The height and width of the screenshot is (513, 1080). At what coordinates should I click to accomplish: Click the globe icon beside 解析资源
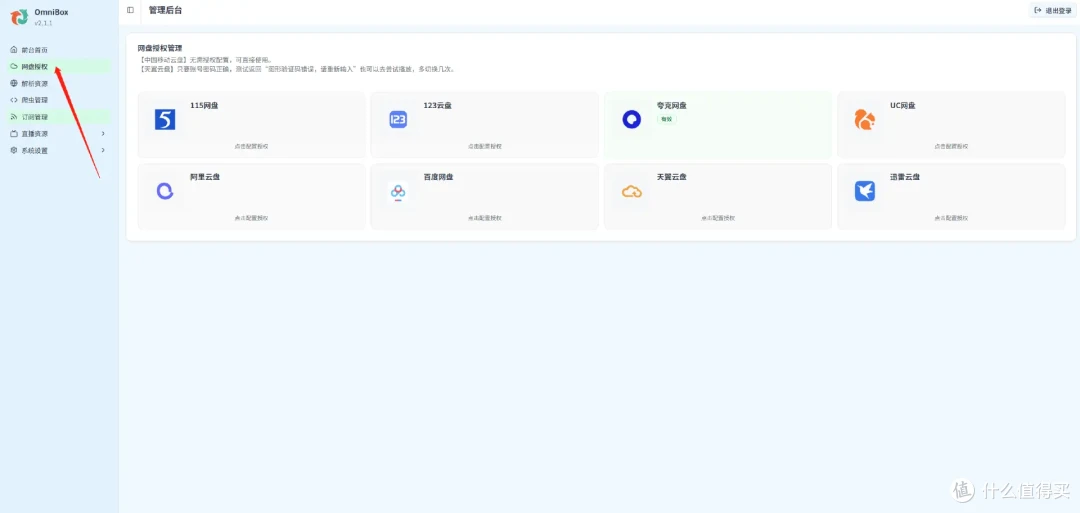(14, 83)
